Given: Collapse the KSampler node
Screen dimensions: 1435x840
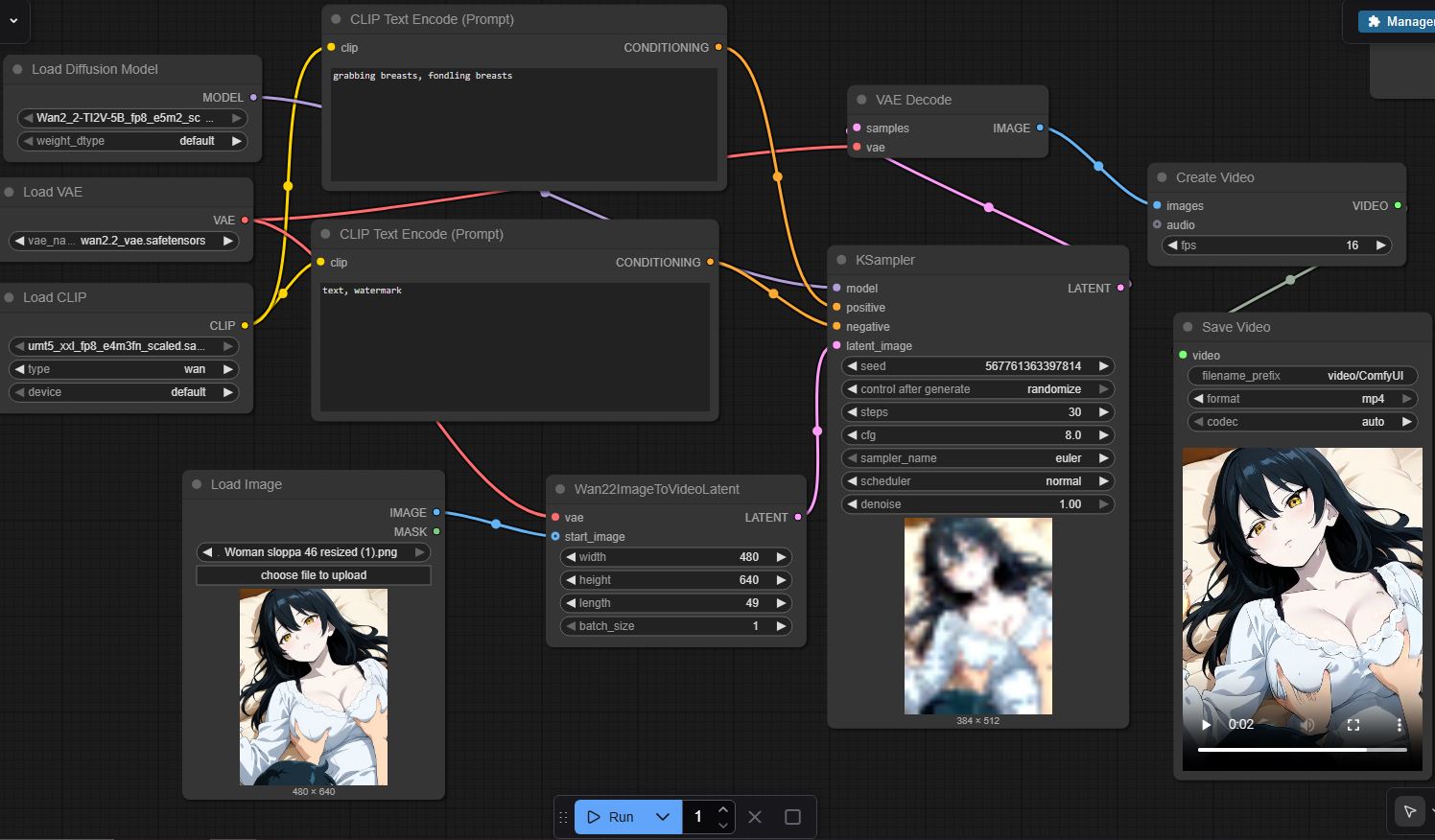Looking at the screenshot, I should [841, 260].
